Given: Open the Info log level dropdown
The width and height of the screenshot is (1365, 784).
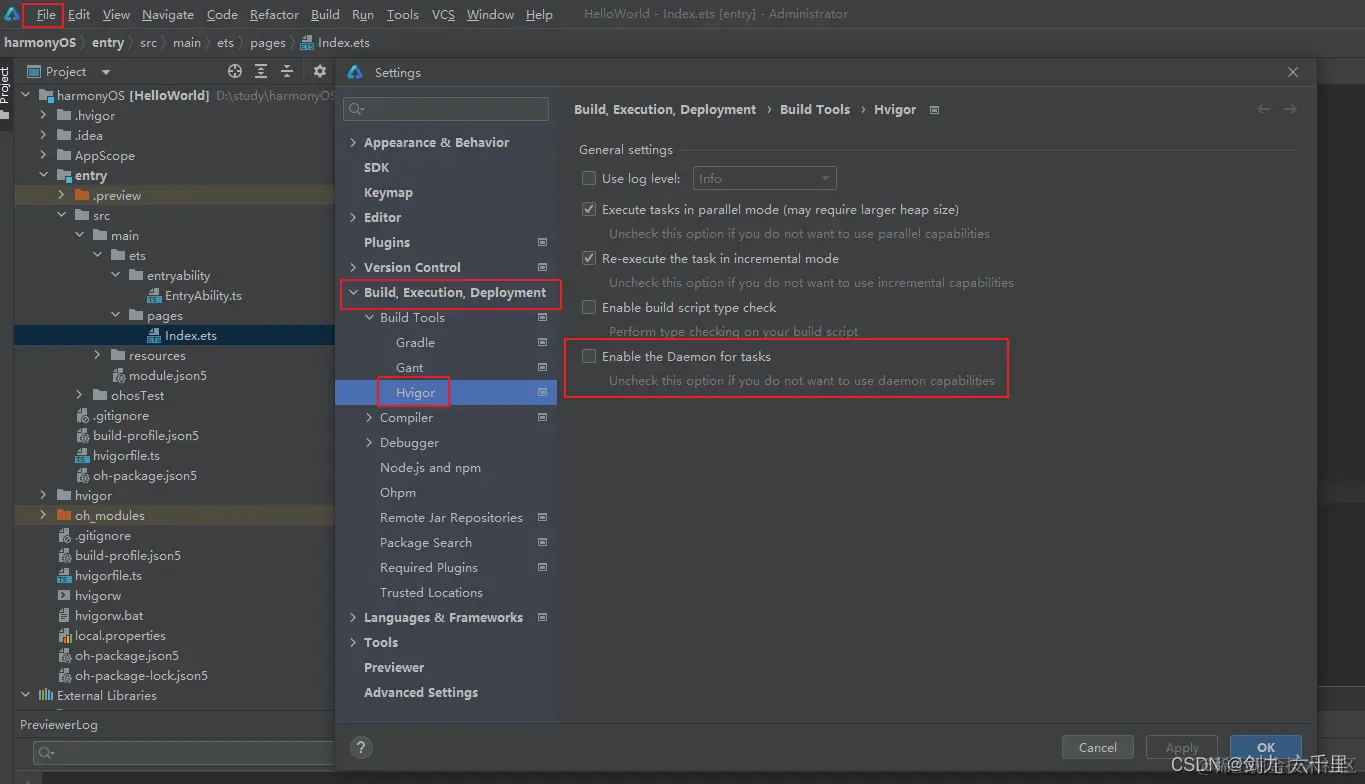Looking at the screenshot, I should 764,178.
